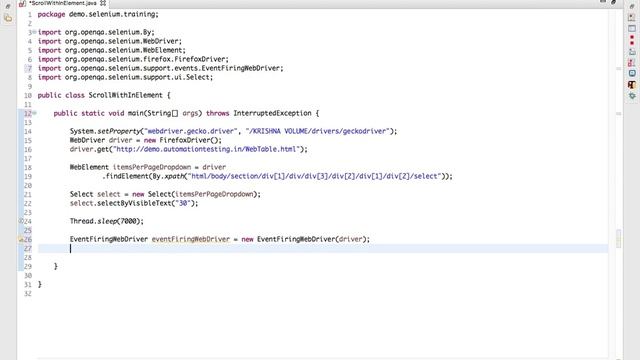Open the brown-and-black view icon in right trim
Screen dimensions: 640x360
tap(632, 84)
